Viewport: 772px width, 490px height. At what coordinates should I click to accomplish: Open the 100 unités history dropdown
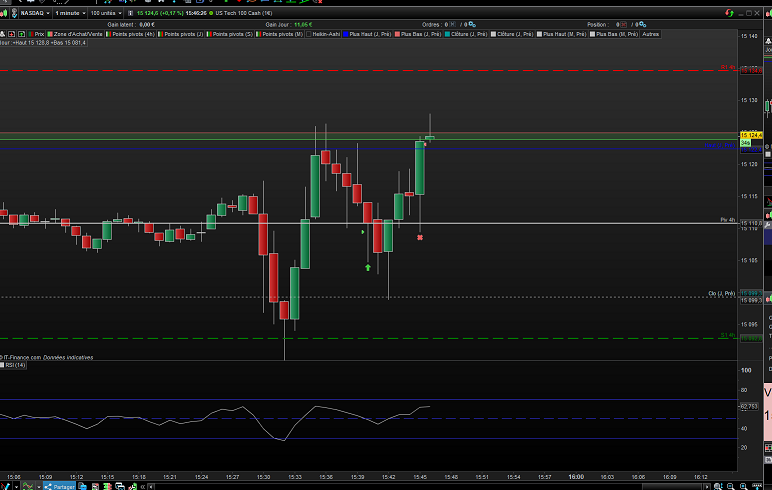tap(105, 13)
